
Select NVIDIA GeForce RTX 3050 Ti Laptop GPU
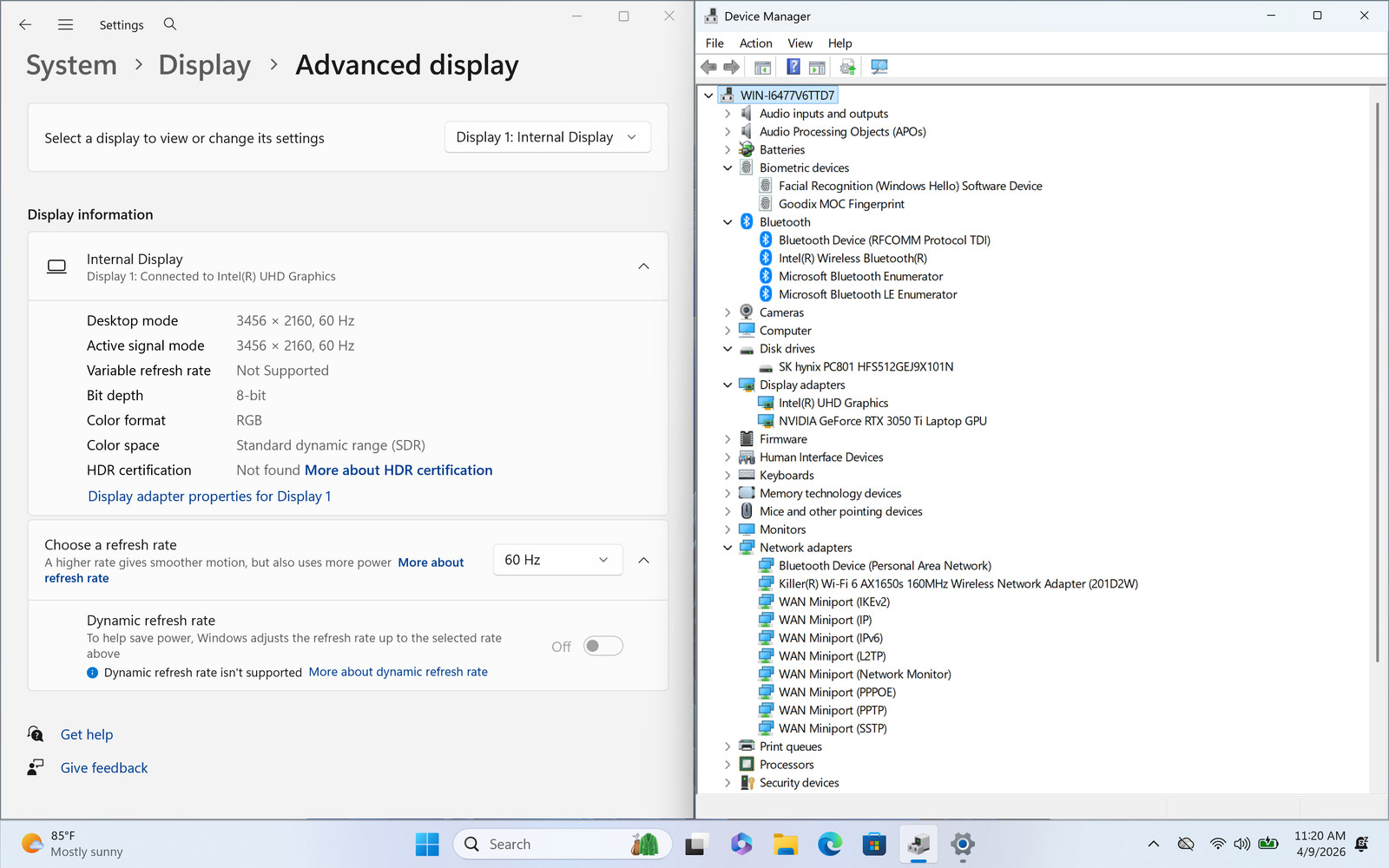tap(882, 421)
